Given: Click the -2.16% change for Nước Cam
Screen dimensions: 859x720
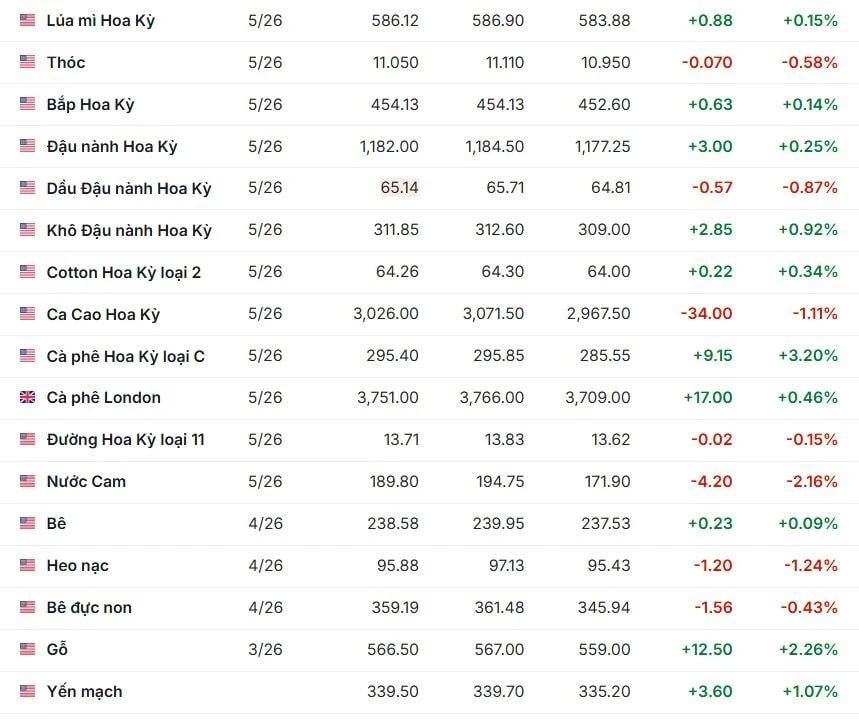Looking at the screenshot, I should click(x=810, y=482).
